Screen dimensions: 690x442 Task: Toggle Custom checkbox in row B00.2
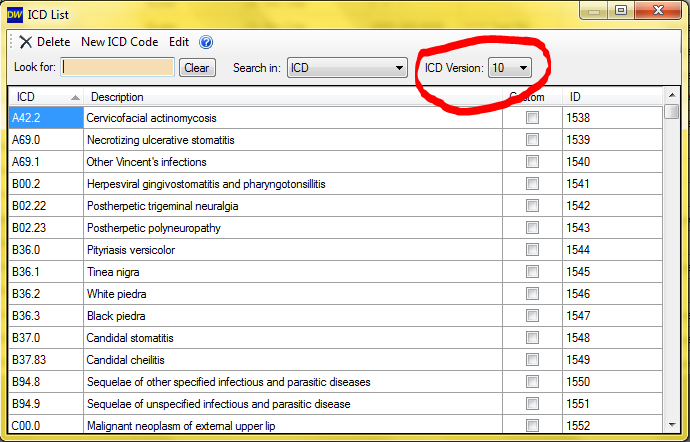pos(532,184)
